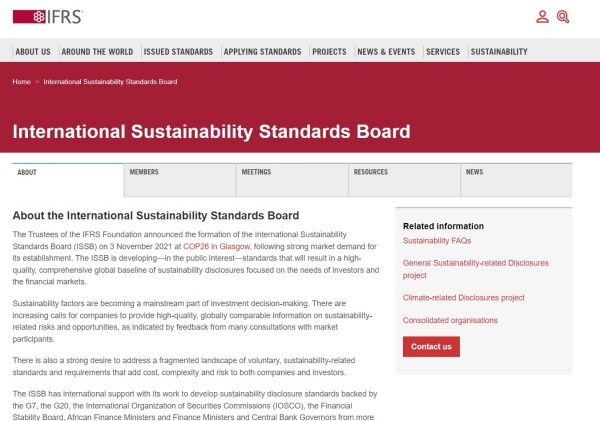Click heading About the International Sustainability Standards Board
Viewport: 600px width, 421px height.
tap(156, 215)
